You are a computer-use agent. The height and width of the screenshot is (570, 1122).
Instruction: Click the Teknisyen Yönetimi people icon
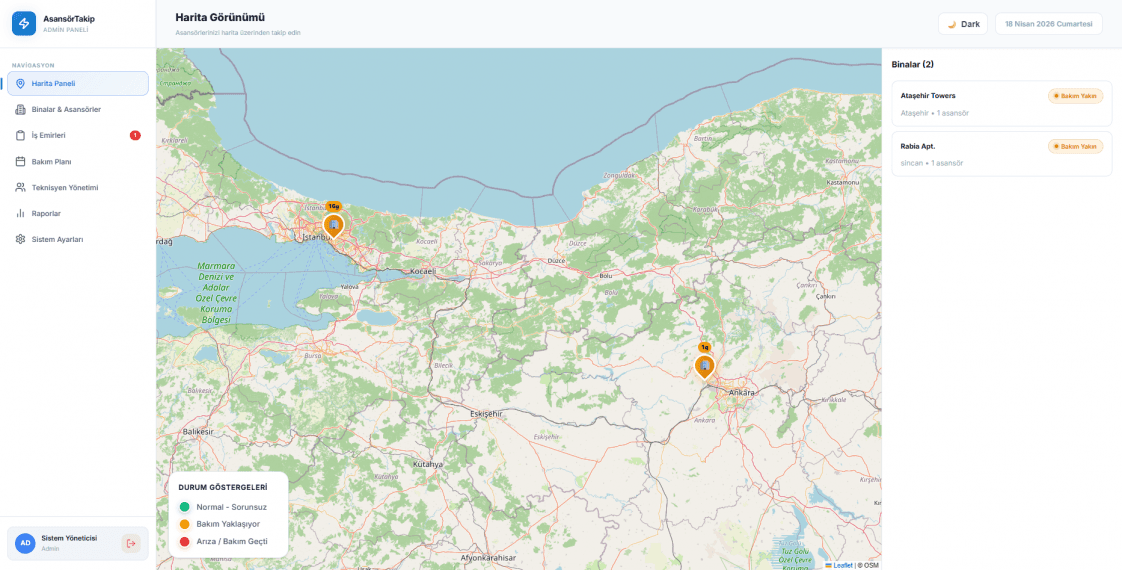20,187
